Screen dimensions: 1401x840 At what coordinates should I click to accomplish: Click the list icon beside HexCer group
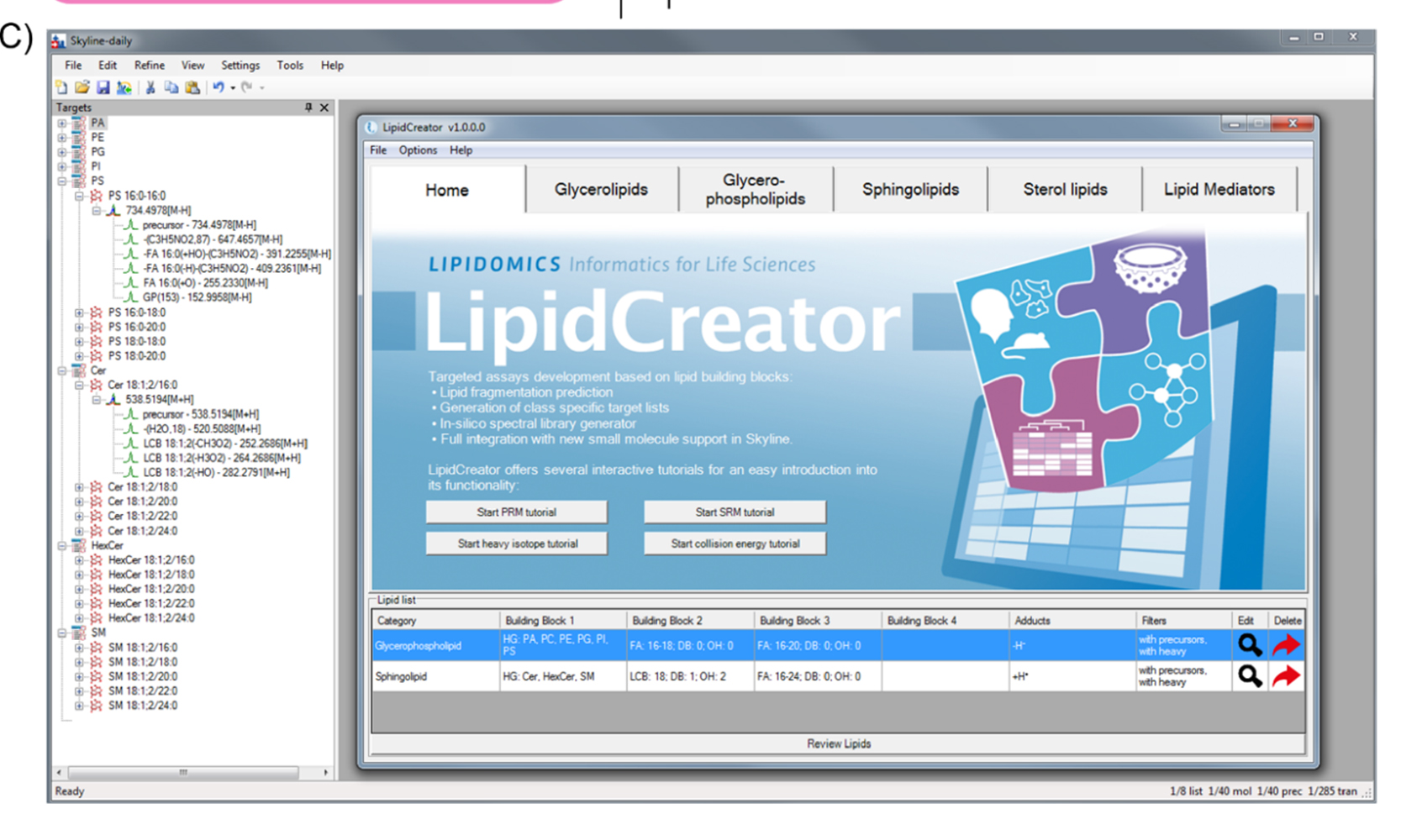click(x=79, y=545)
